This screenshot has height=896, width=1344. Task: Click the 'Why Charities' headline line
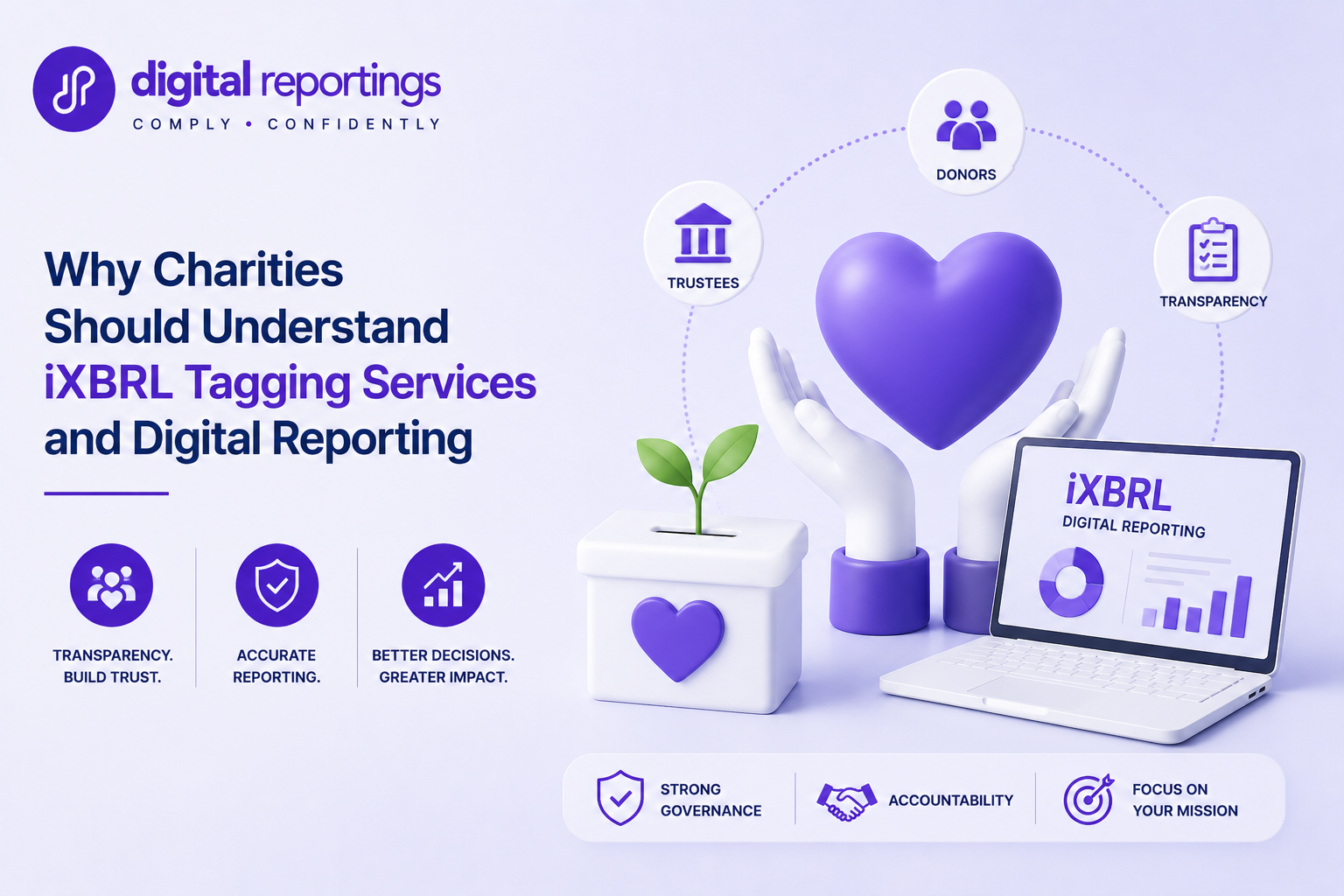coord(193,270)
